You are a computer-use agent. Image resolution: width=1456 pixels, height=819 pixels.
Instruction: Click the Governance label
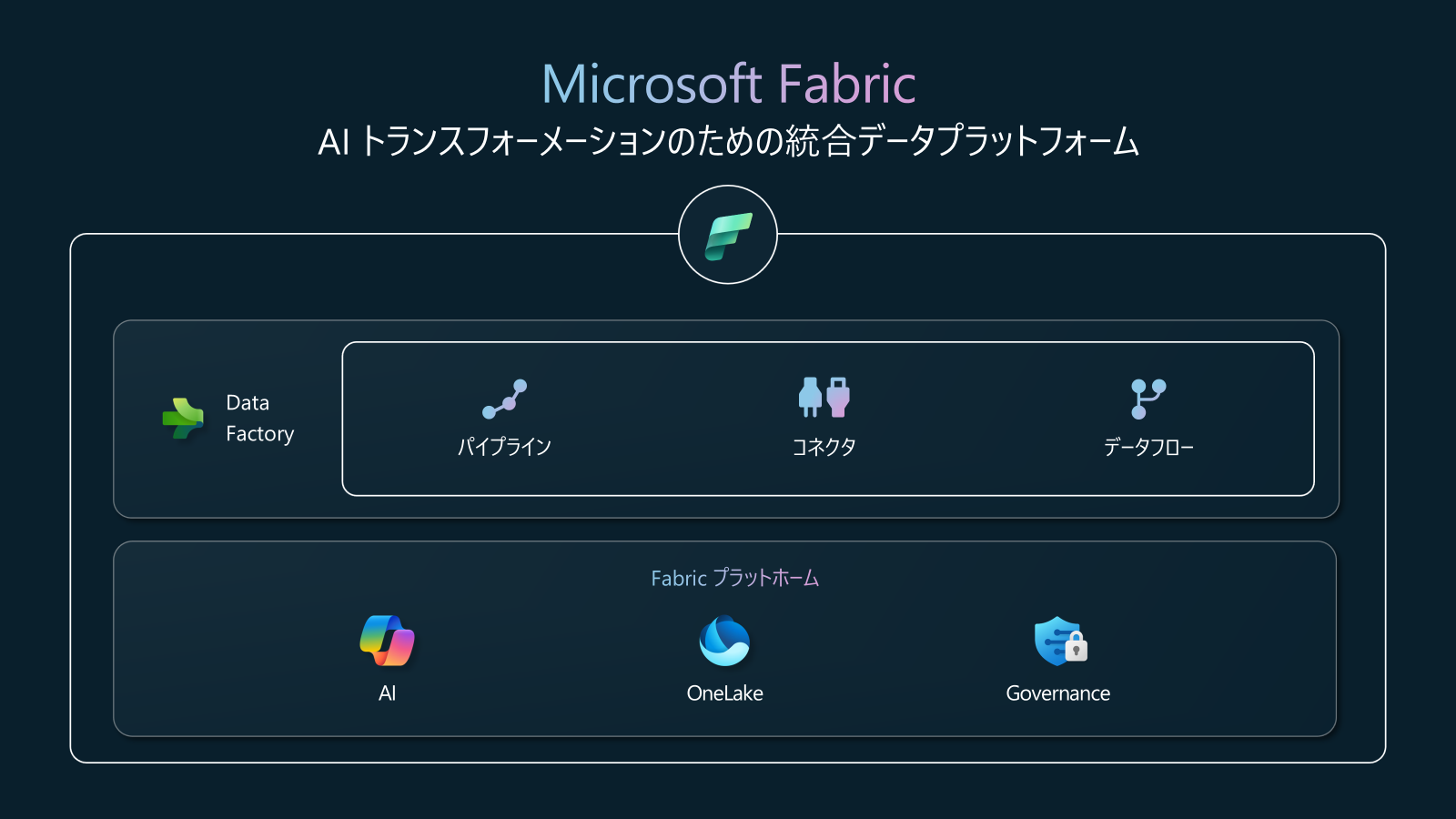1058,693
